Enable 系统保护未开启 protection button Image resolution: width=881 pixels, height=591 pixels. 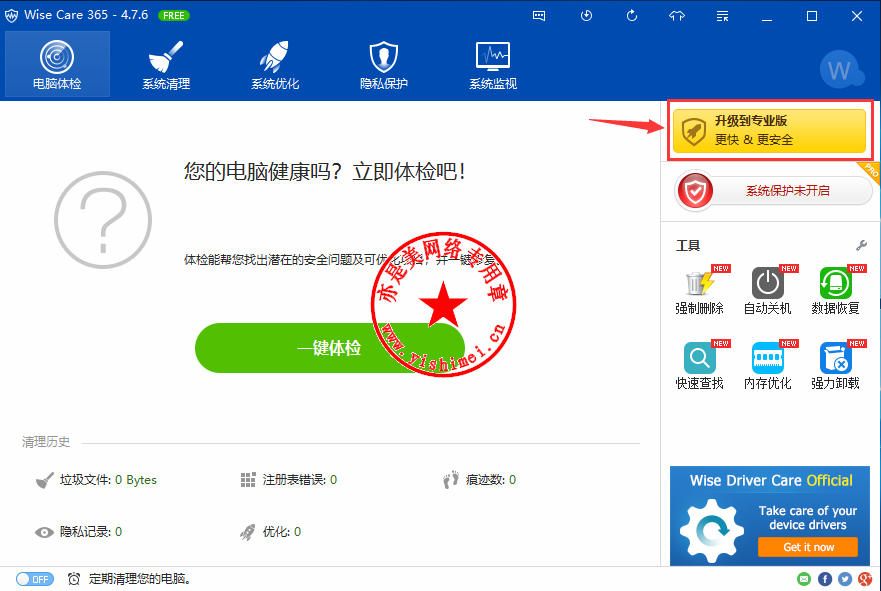click(x=773, y=191)
